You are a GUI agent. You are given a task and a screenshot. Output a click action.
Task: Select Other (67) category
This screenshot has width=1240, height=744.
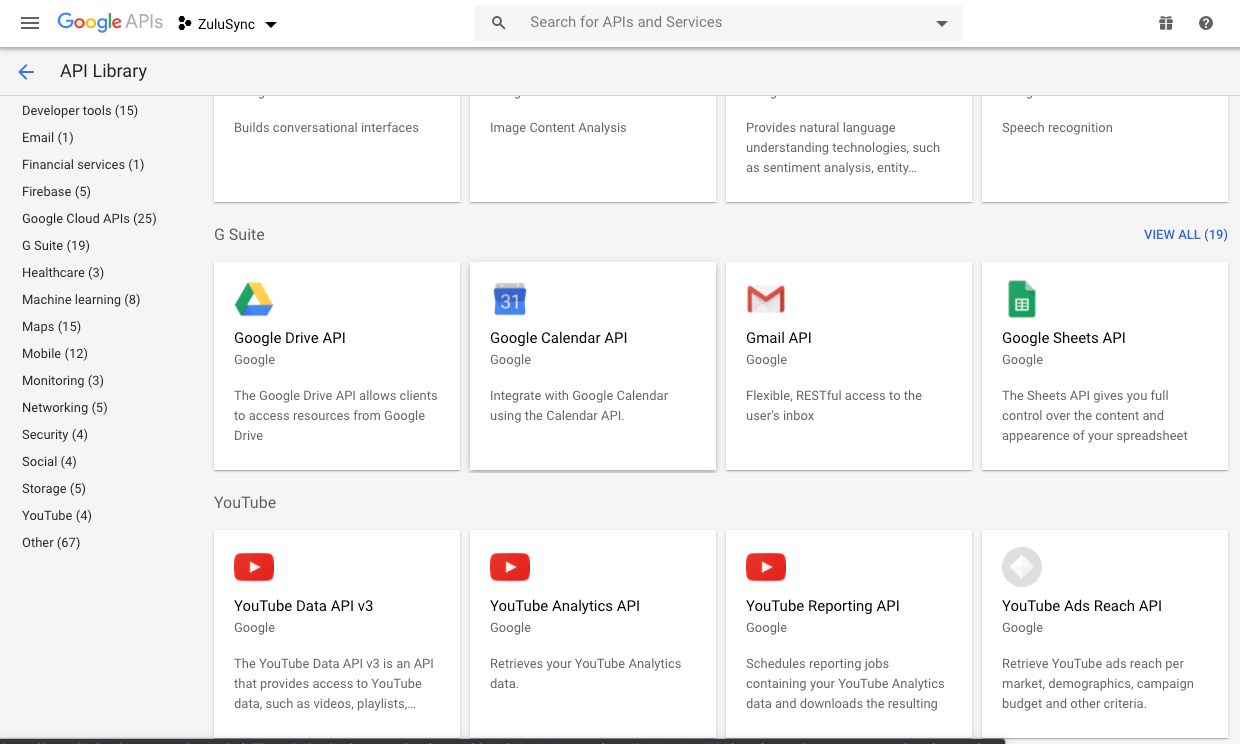(x=51, y=543)
